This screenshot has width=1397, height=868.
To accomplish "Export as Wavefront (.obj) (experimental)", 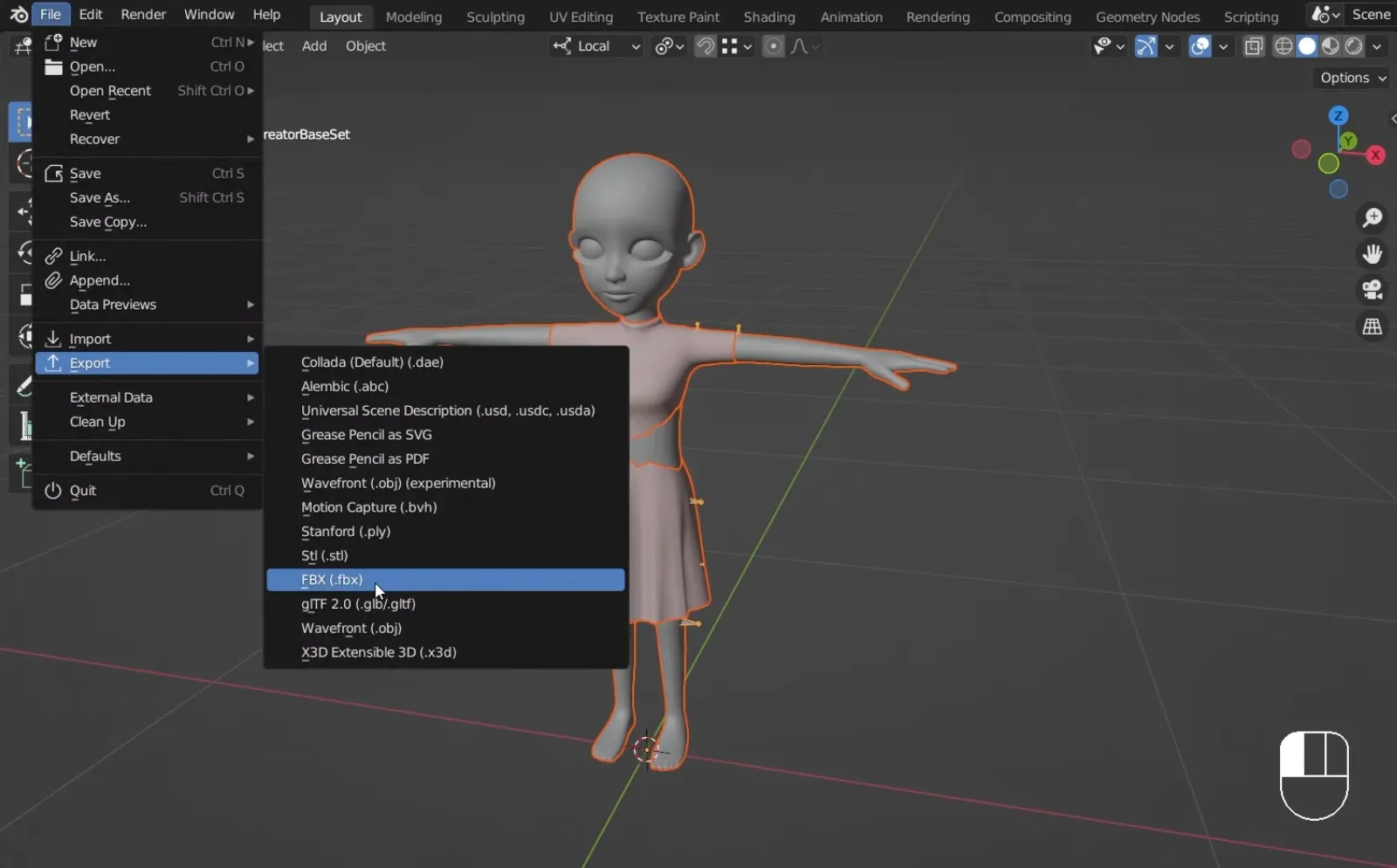I will 445,483.
